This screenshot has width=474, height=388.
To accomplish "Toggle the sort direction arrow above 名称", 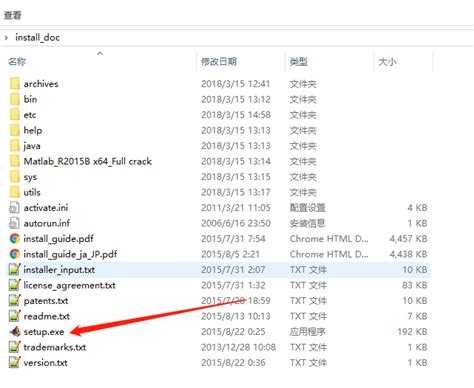I will tap(100, 53).
